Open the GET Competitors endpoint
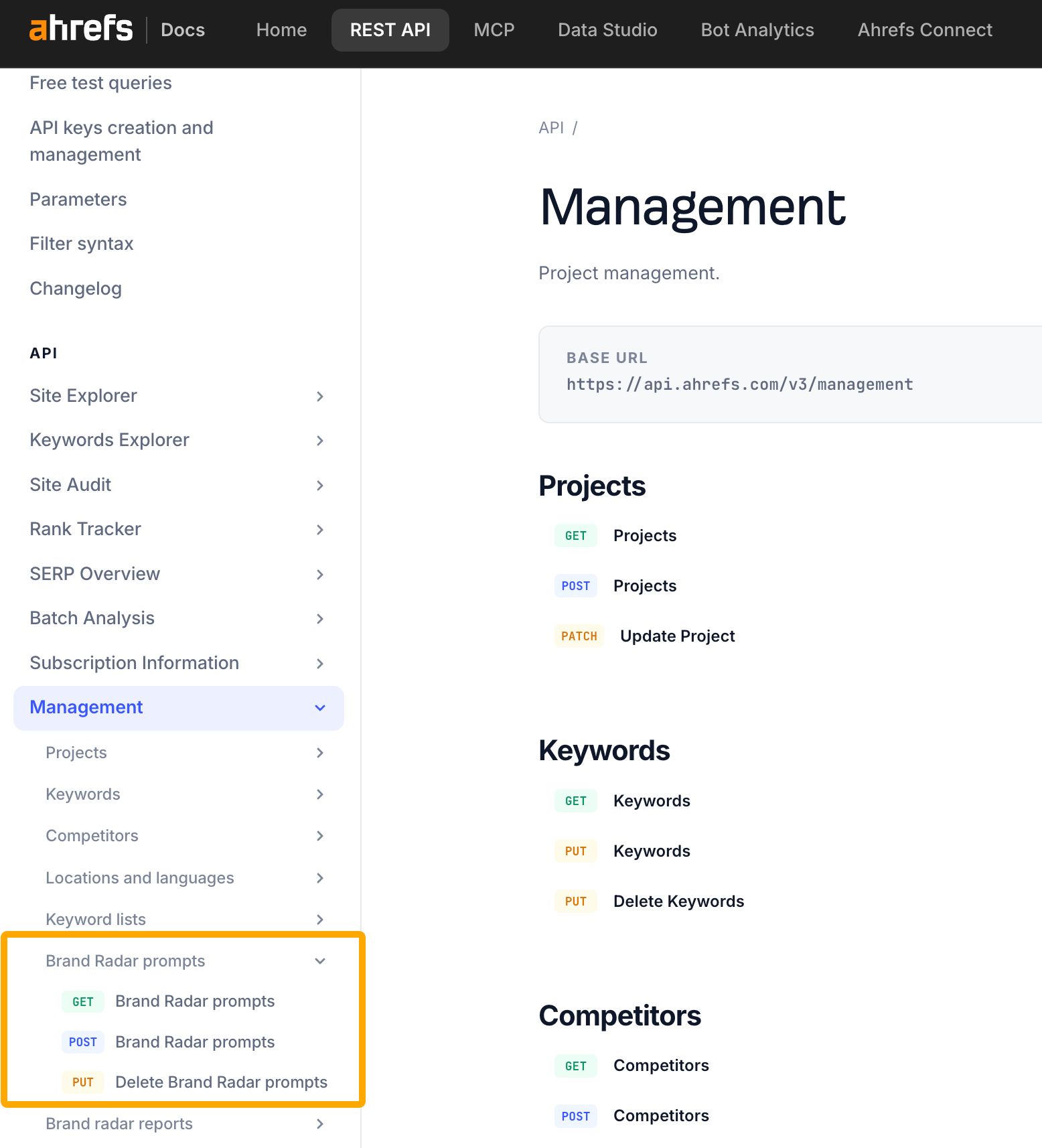 (x=631, y=1066)
